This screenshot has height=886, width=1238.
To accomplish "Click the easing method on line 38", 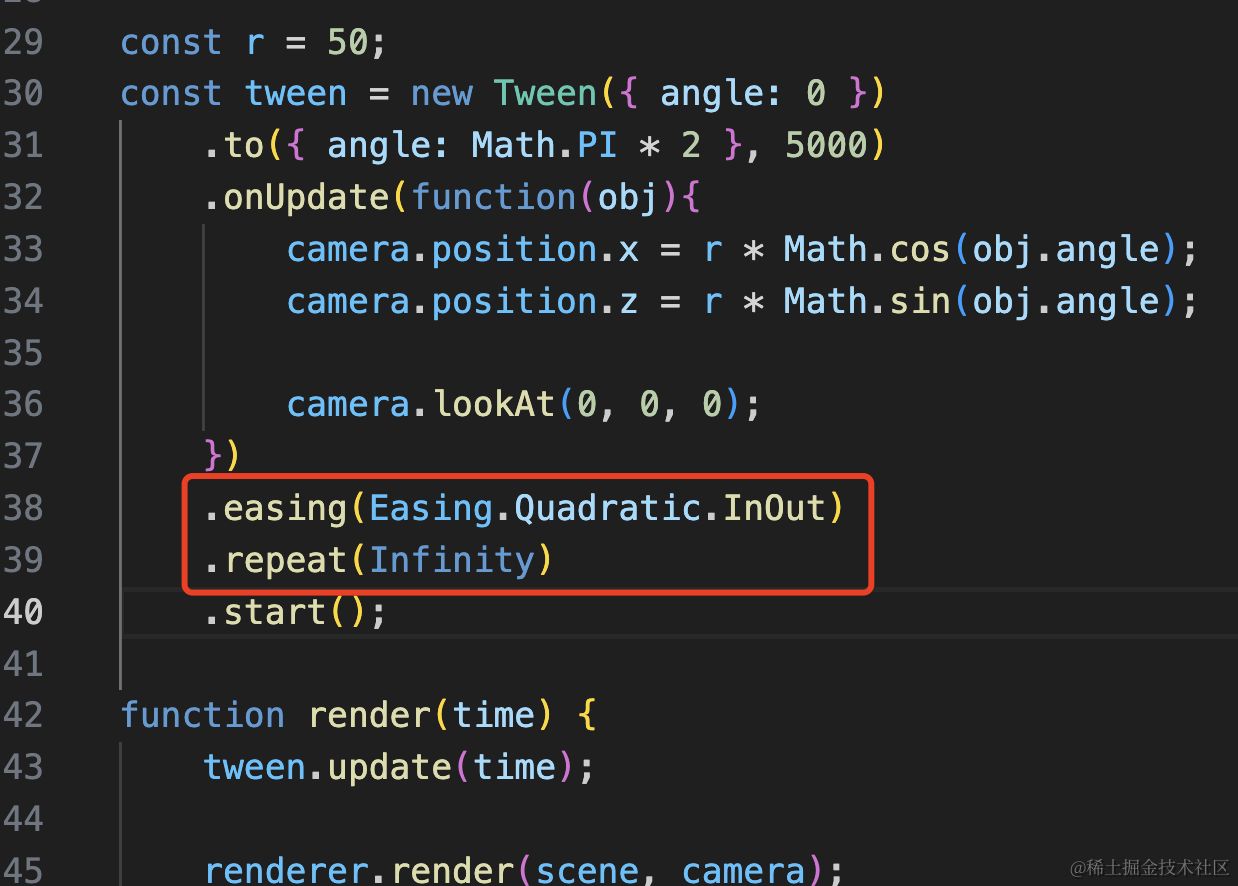I will 285,508.
